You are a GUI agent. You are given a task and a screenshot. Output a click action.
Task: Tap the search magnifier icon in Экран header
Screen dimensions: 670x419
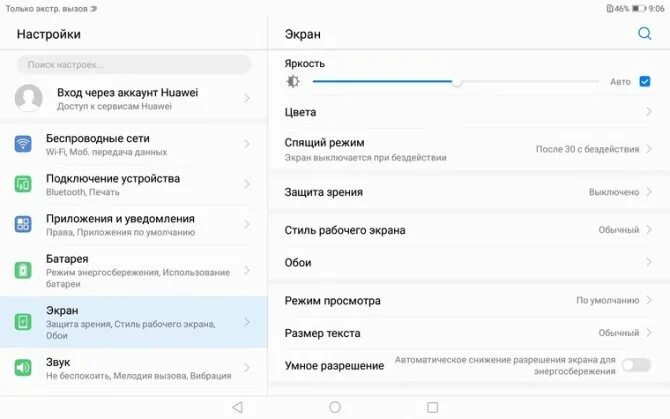click(644, 33)
